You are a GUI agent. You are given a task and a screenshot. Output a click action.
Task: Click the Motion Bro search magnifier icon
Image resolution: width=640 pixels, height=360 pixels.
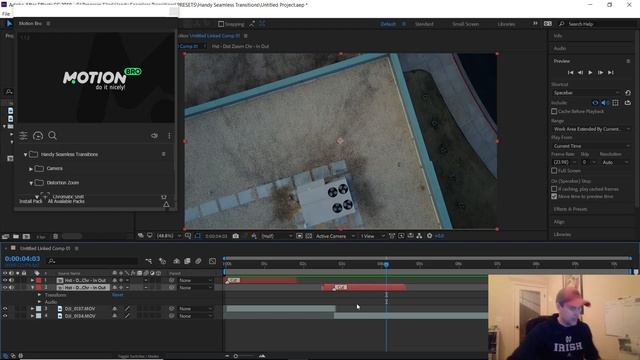(52, 136)
